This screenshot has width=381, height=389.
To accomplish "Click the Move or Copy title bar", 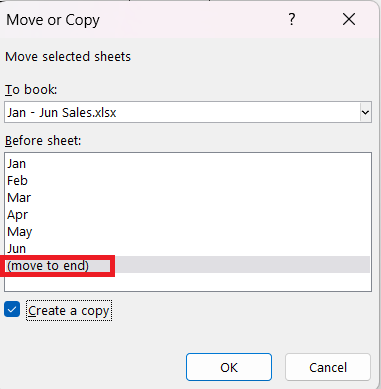I will pyautogui.click(x=143, y=20).
